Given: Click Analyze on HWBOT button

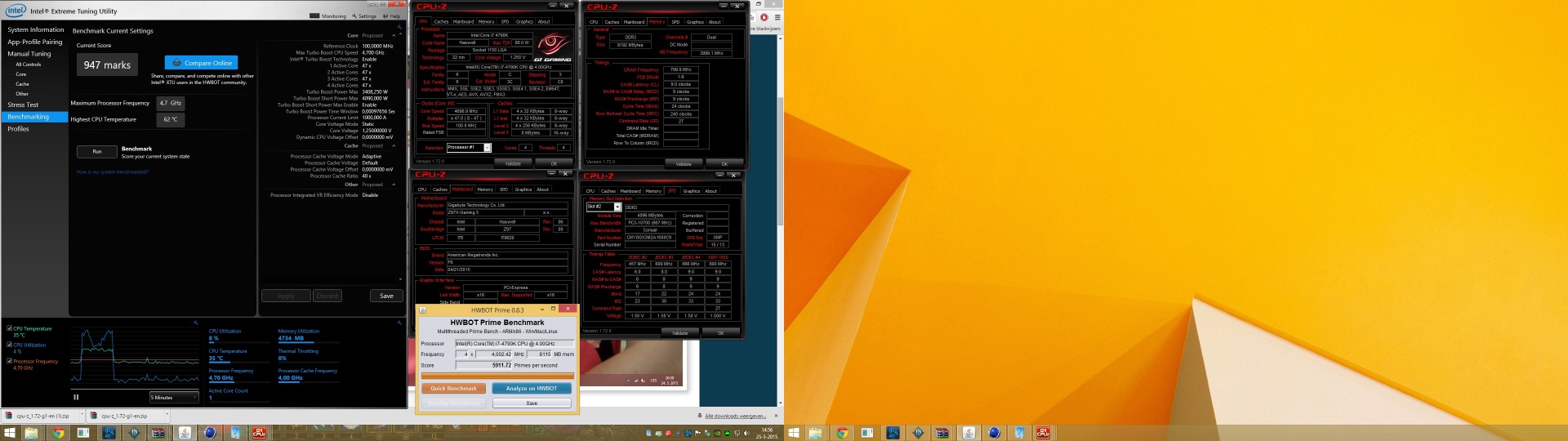Looking at the screenshot, I should pyautogui.click(x=532, y=389).
